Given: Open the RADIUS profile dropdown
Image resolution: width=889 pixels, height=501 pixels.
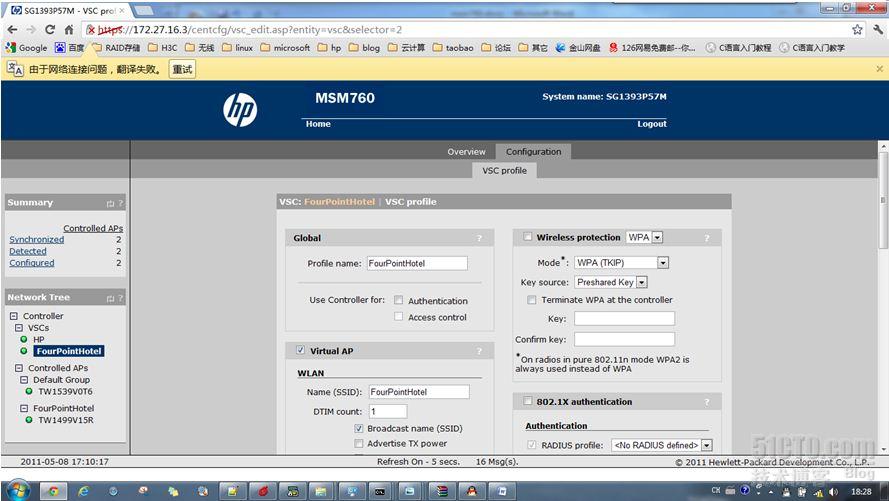Looking at the screenshot, I should point(662,445).
